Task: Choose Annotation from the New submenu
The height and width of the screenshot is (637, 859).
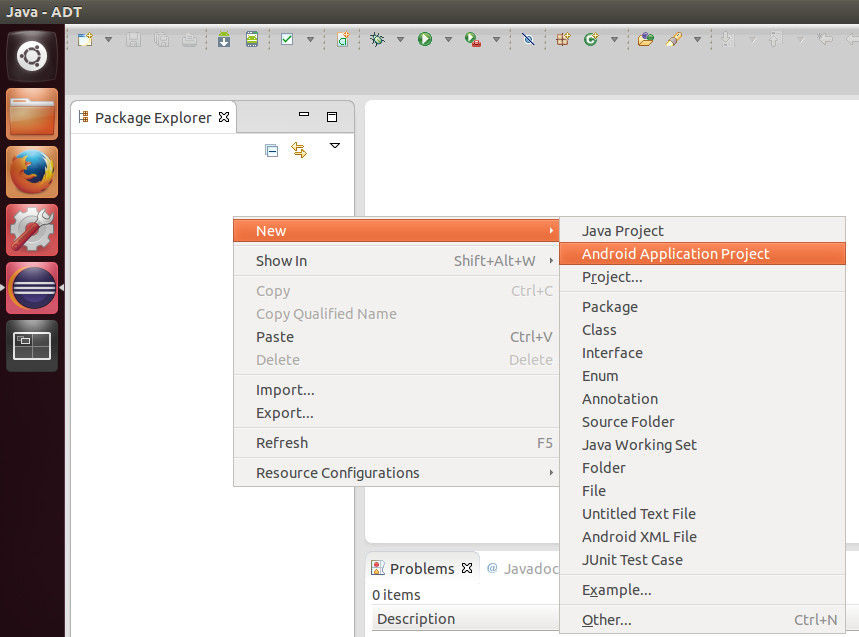Action: 702,399
